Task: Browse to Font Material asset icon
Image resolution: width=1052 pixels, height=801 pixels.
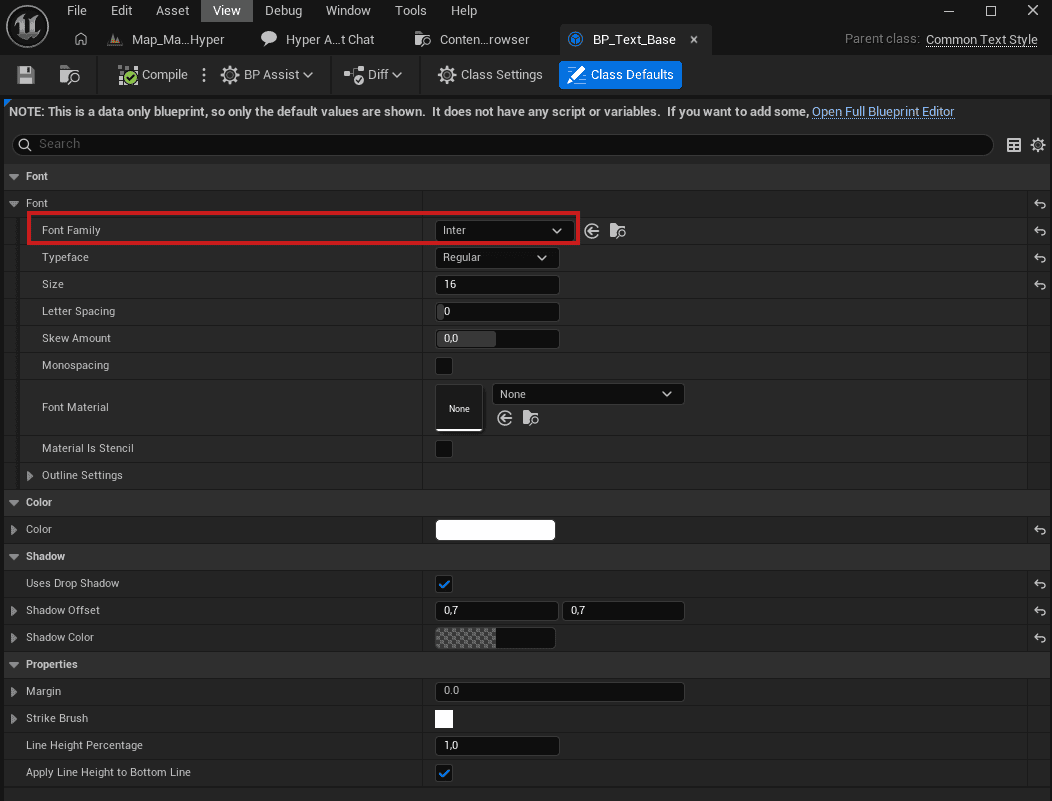Action: click(531, 419)
